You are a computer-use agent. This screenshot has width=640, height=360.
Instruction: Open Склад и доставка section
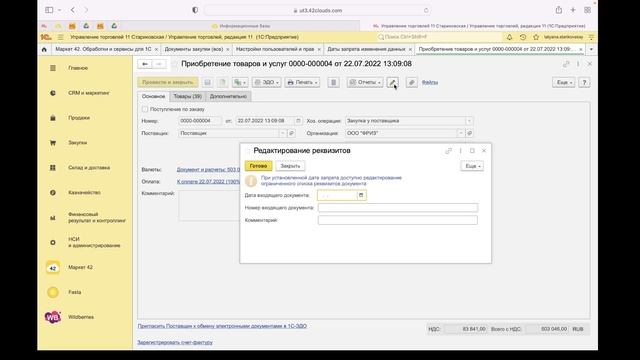pos(89,168)
